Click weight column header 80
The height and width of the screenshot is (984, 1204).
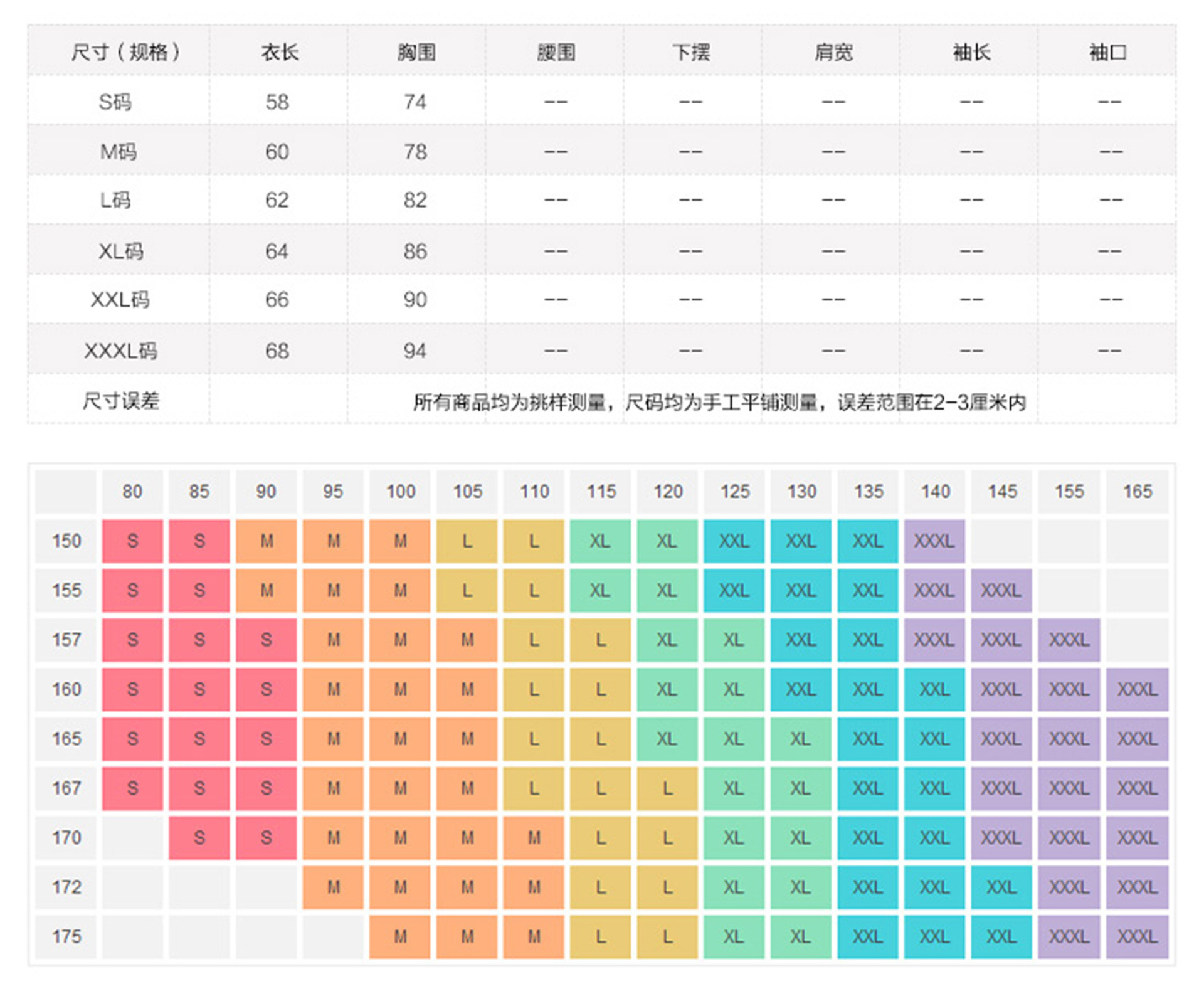(x=132, y=491)
